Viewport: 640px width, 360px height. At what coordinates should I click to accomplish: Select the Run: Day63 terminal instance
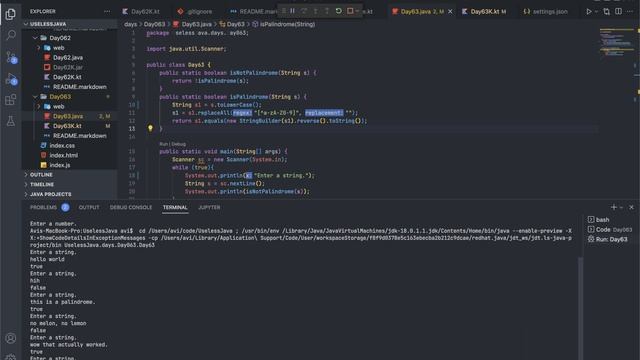(611, 239)
